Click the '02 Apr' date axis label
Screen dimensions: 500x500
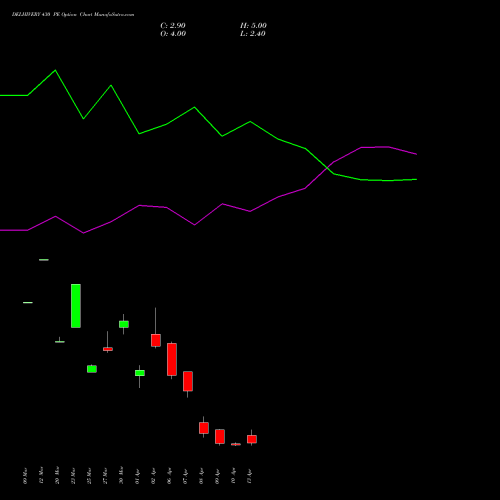[x=153, y=477]
